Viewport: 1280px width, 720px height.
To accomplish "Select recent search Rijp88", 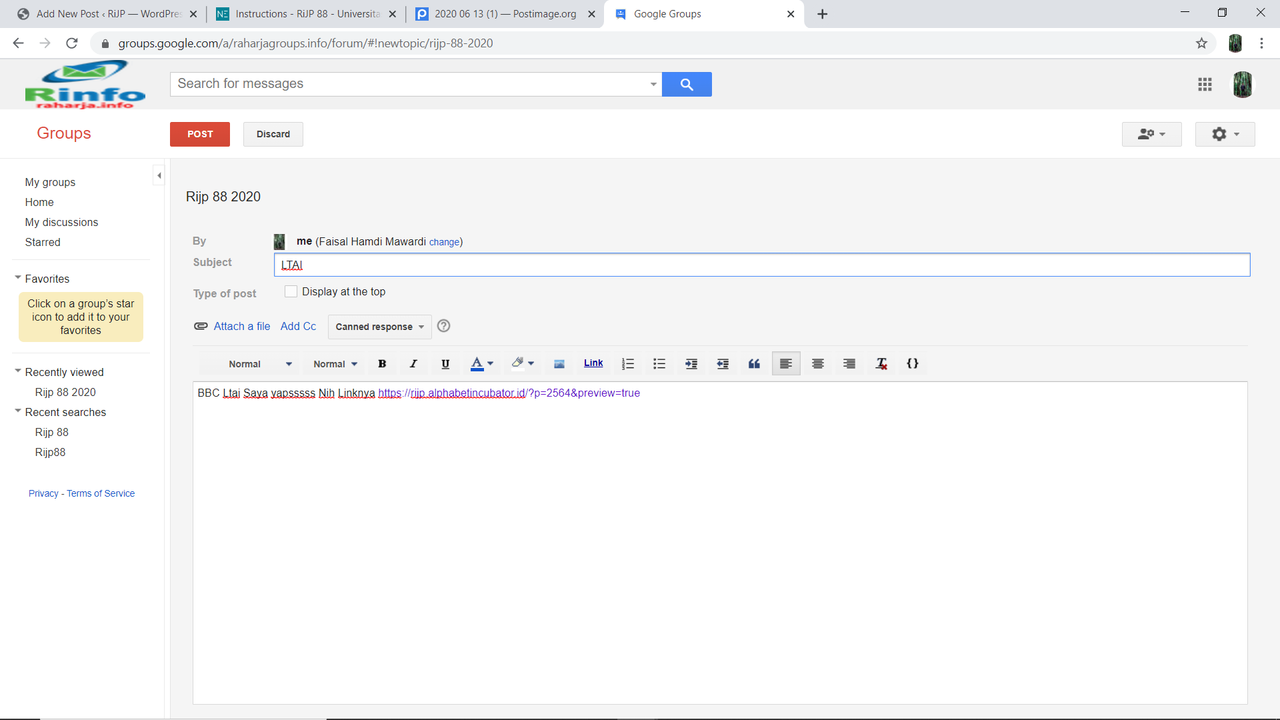I will coord(50,452).
